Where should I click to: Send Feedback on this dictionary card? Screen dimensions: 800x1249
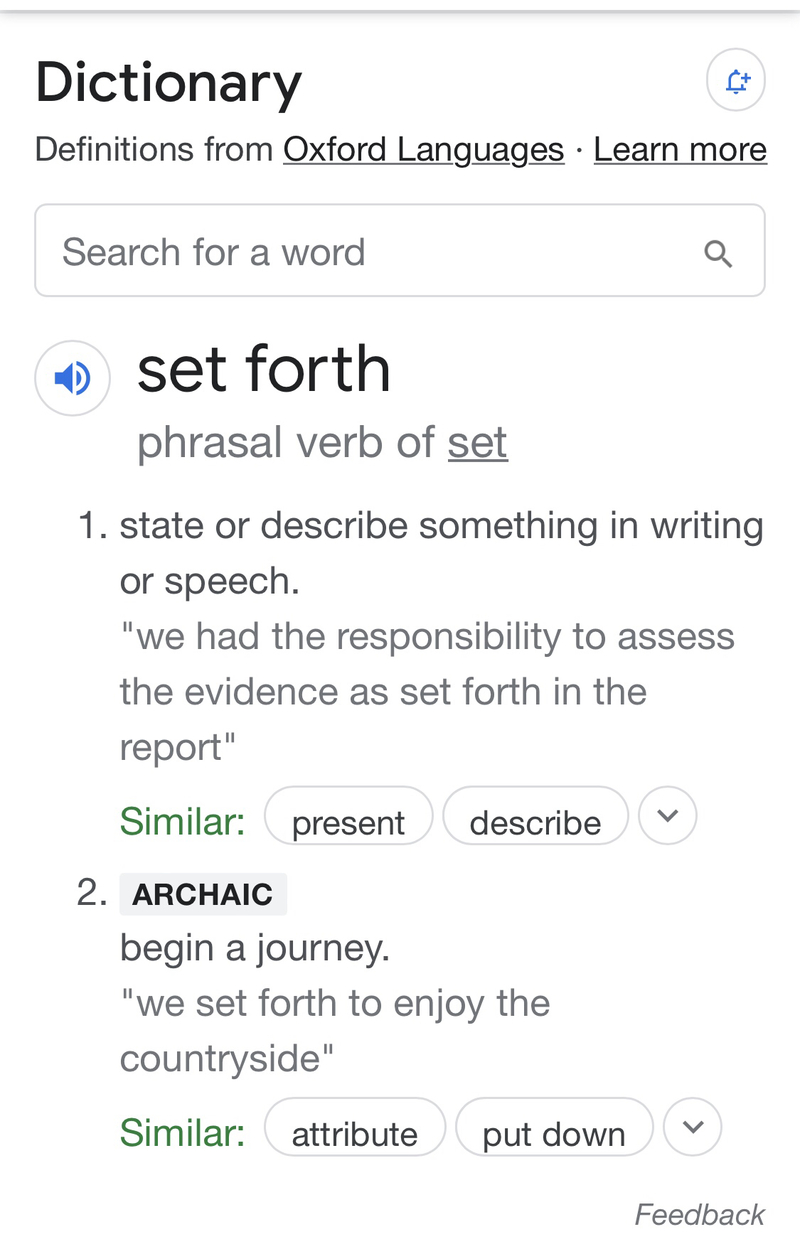tap(699, 1214)
